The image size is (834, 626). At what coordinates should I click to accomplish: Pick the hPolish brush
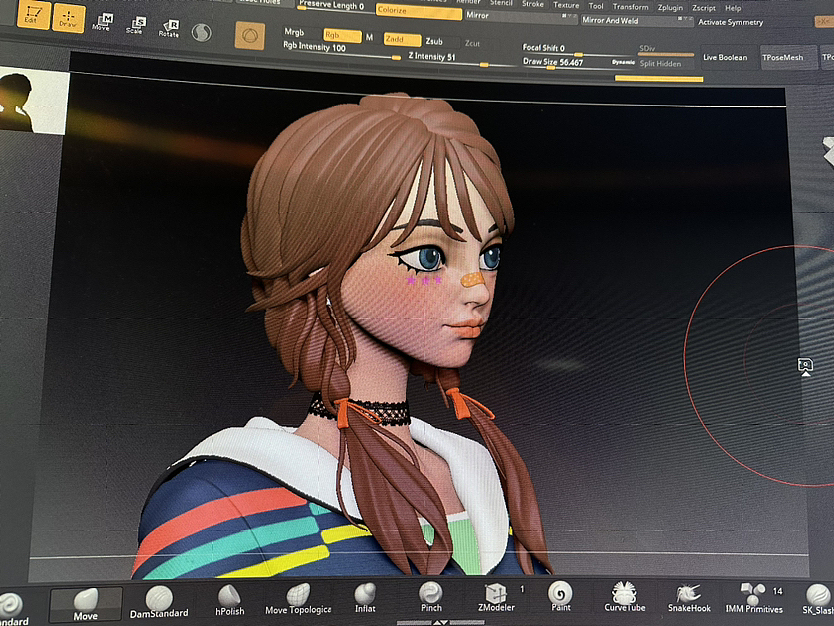[229, 600]
